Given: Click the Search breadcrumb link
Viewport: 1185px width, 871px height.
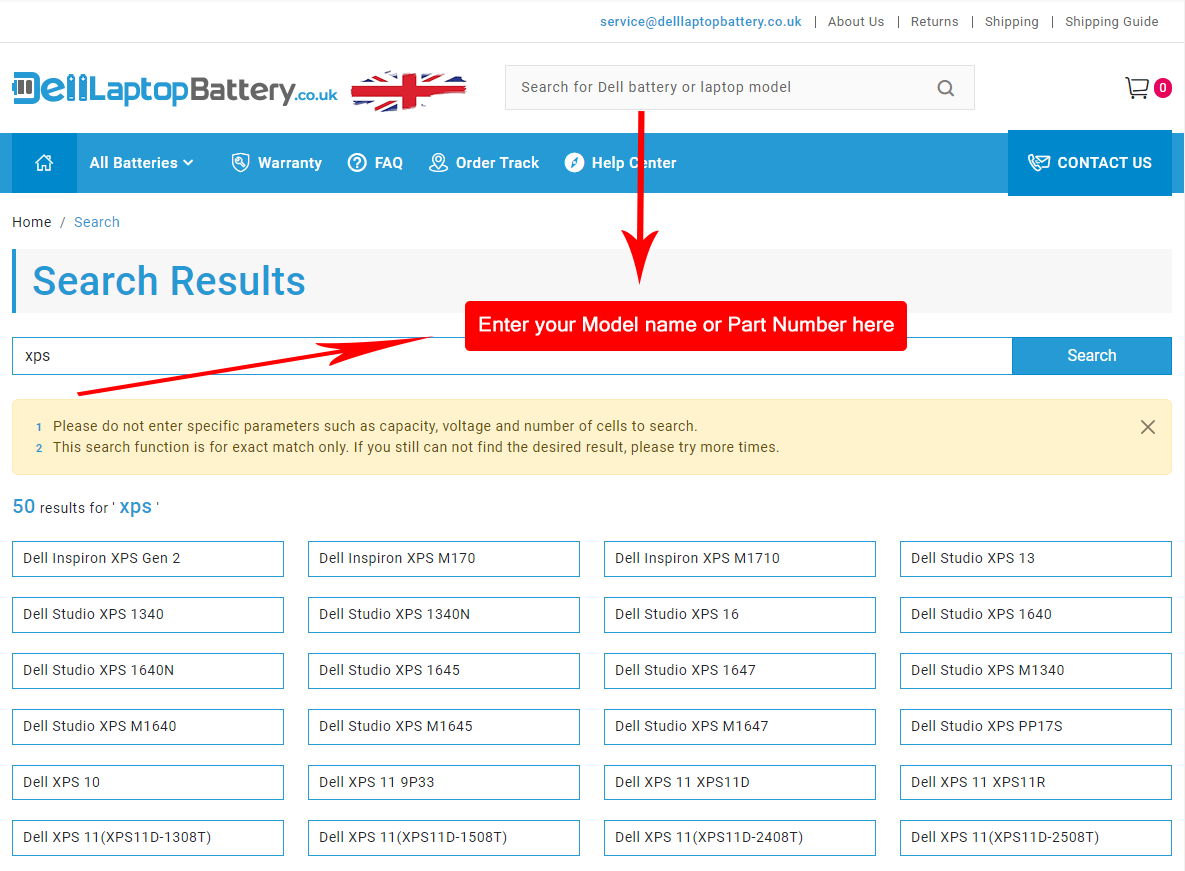Looking at the screenshot, I should tap(97, 222).
